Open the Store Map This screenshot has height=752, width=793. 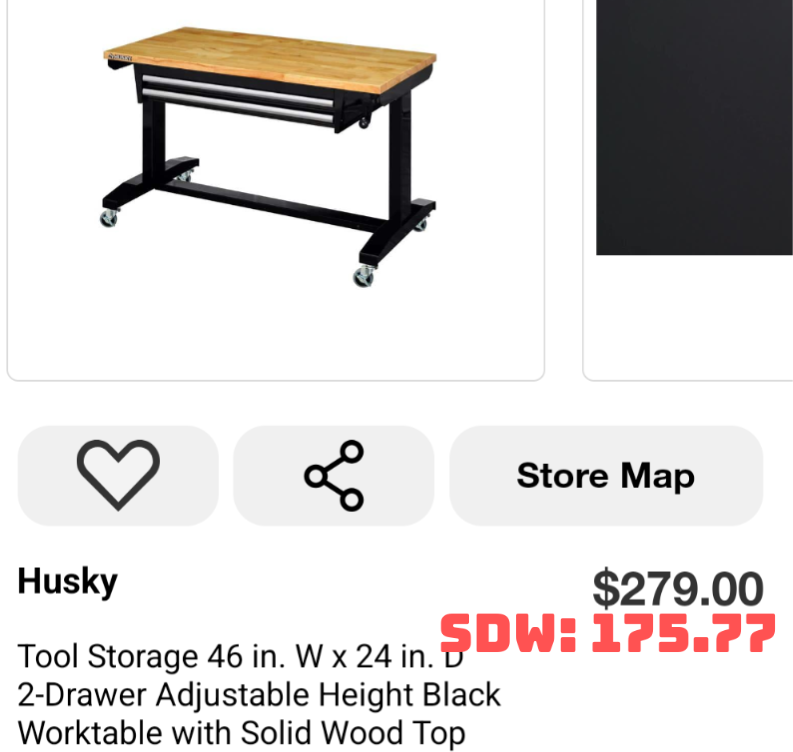tap(606, 475)
